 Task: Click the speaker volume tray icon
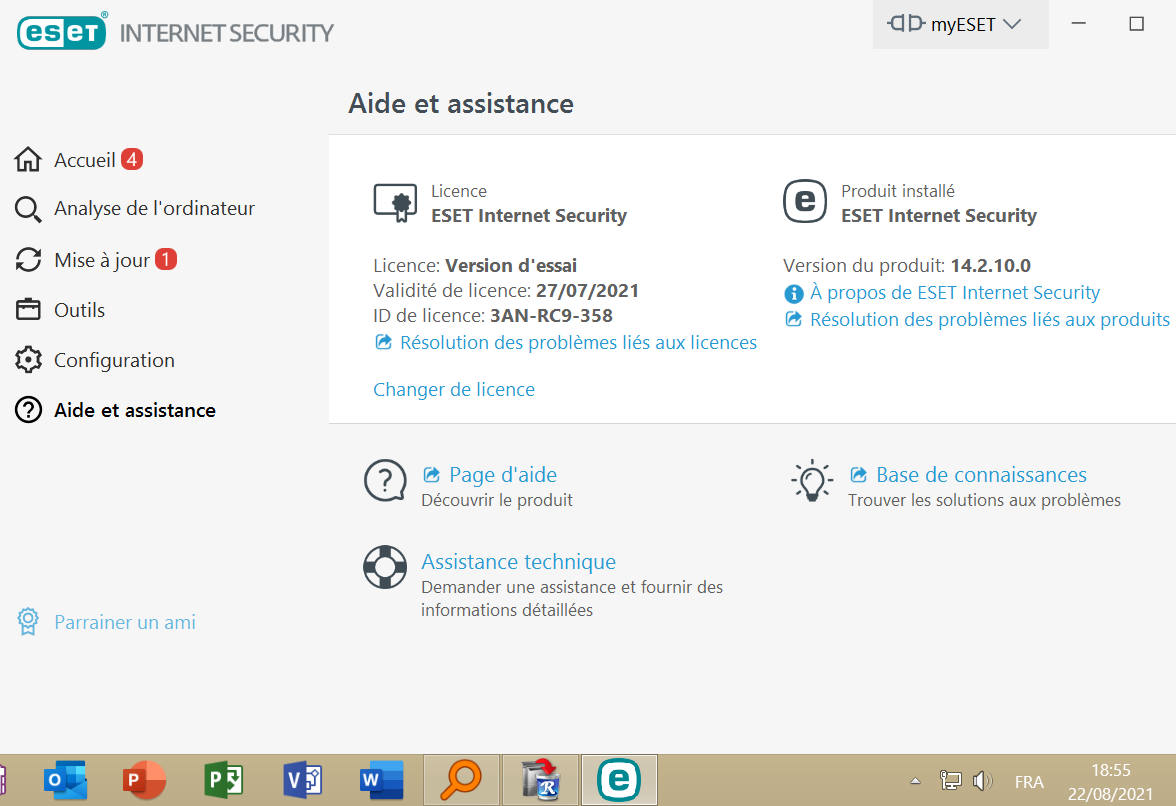point(982,781)
